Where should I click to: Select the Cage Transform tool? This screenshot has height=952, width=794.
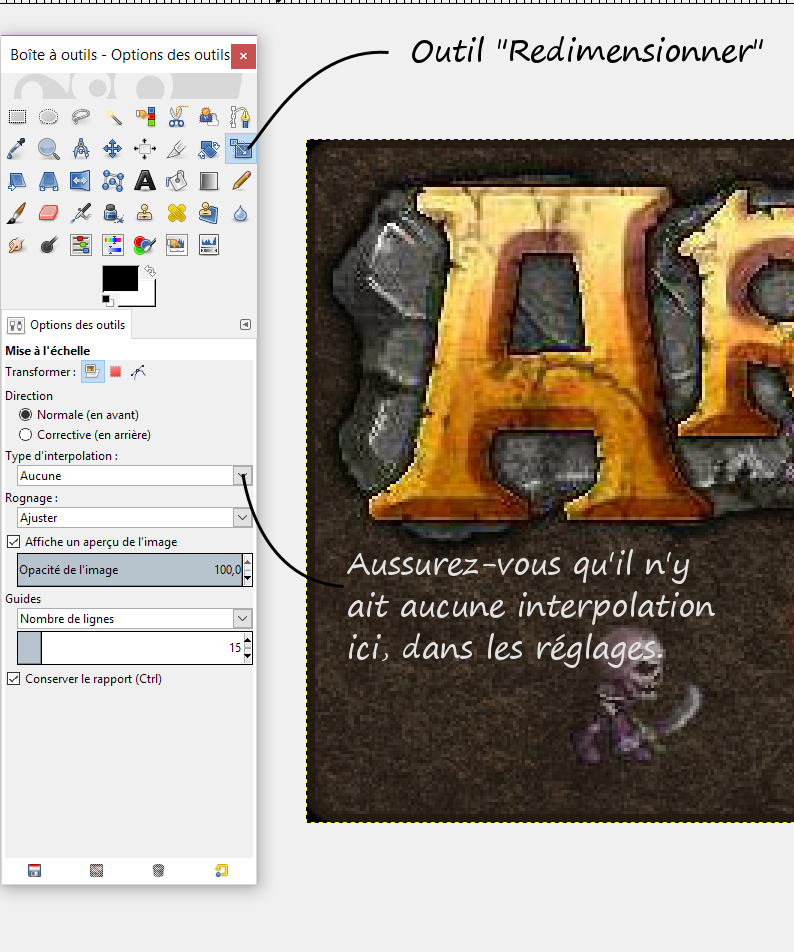tap(113, 181)
